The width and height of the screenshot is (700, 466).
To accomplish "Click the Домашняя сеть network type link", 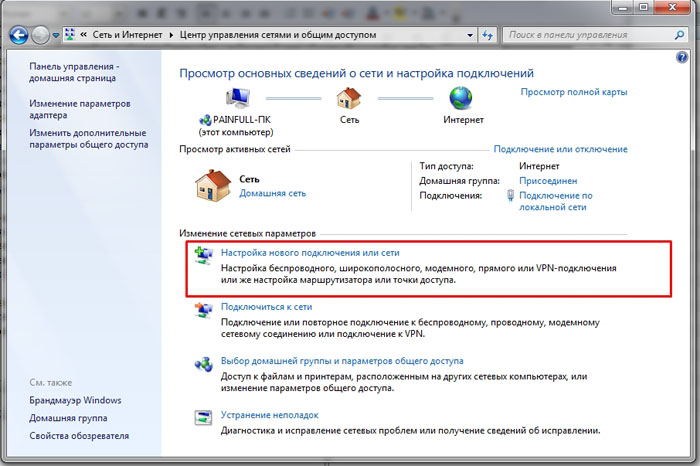I will point(272,193).
